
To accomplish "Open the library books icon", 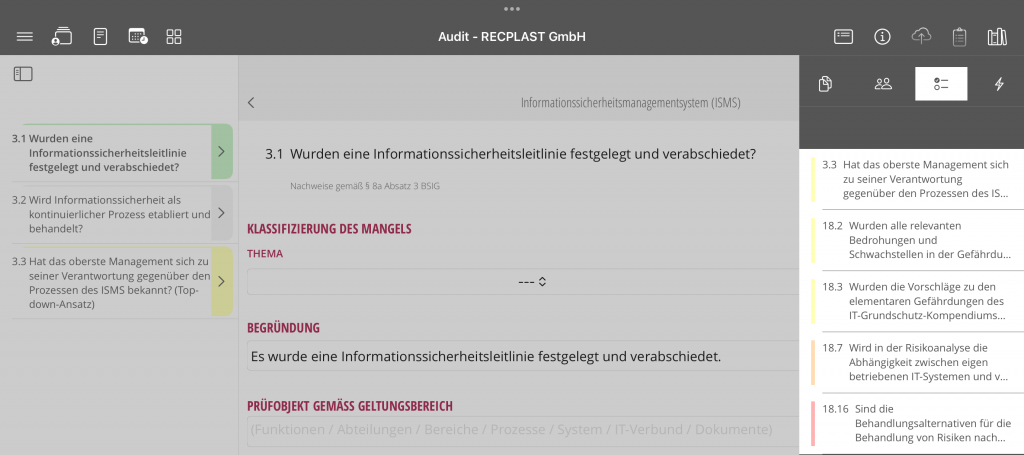I will (996, 37).
